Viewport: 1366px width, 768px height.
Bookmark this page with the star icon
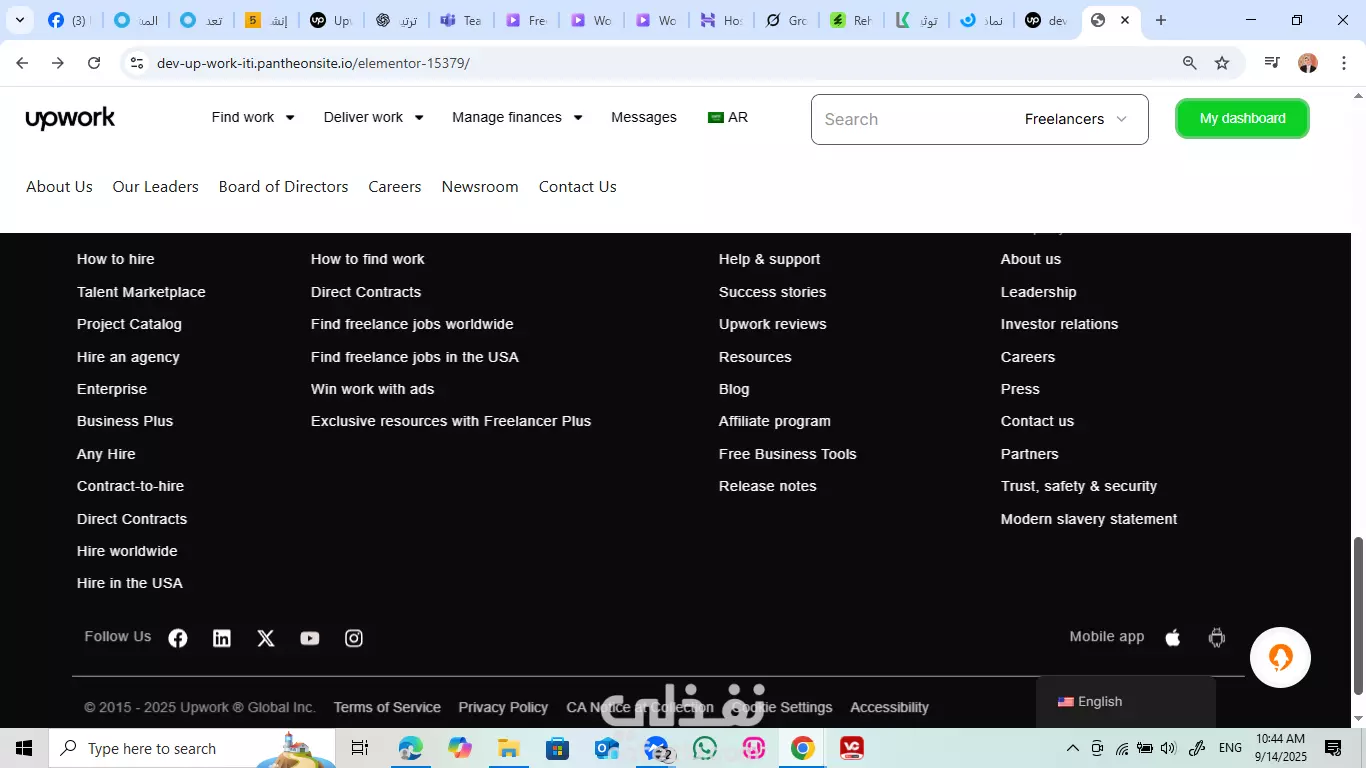pos(1222,63)
